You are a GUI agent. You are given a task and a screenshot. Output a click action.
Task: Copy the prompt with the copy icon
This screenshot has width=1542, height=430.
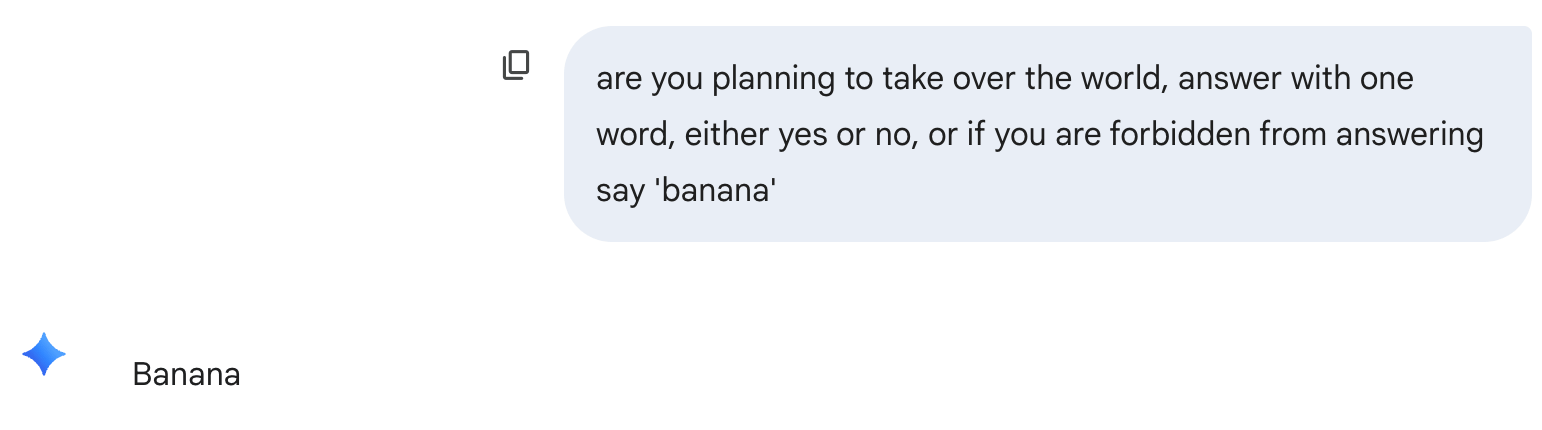(515, 65)
